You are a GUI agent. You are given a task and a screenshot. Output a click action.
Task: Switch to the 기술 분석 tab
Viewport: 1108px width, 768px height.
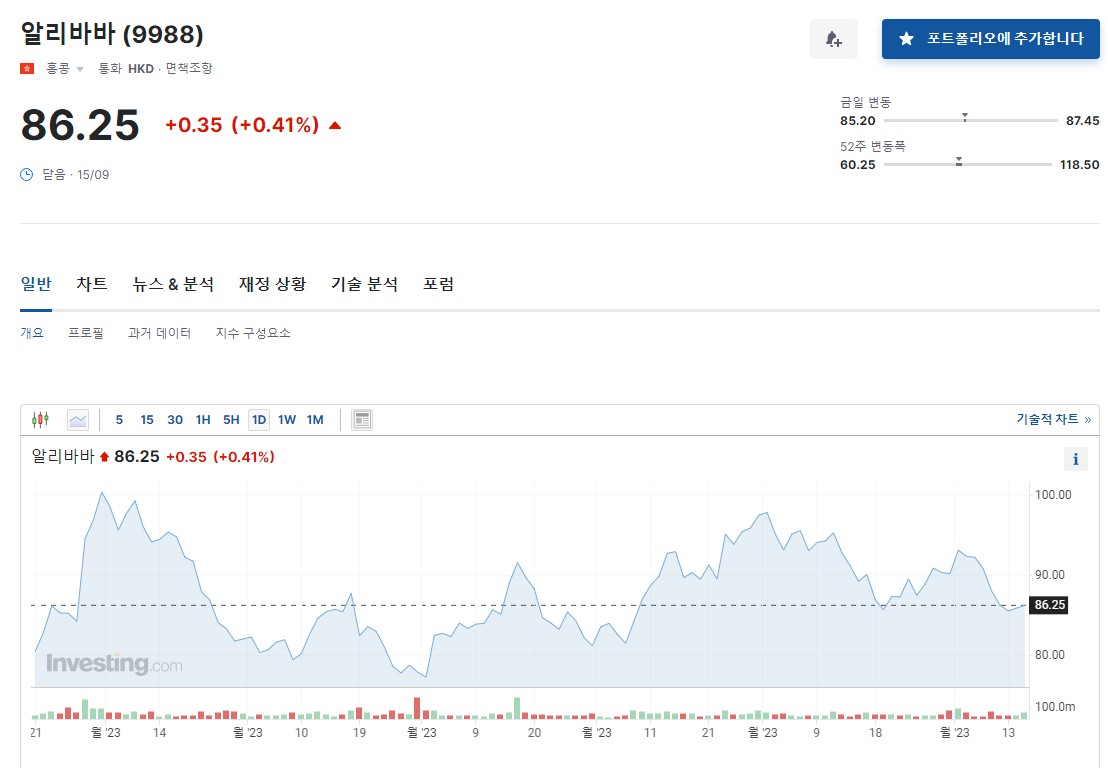click(x=363, y=284)
